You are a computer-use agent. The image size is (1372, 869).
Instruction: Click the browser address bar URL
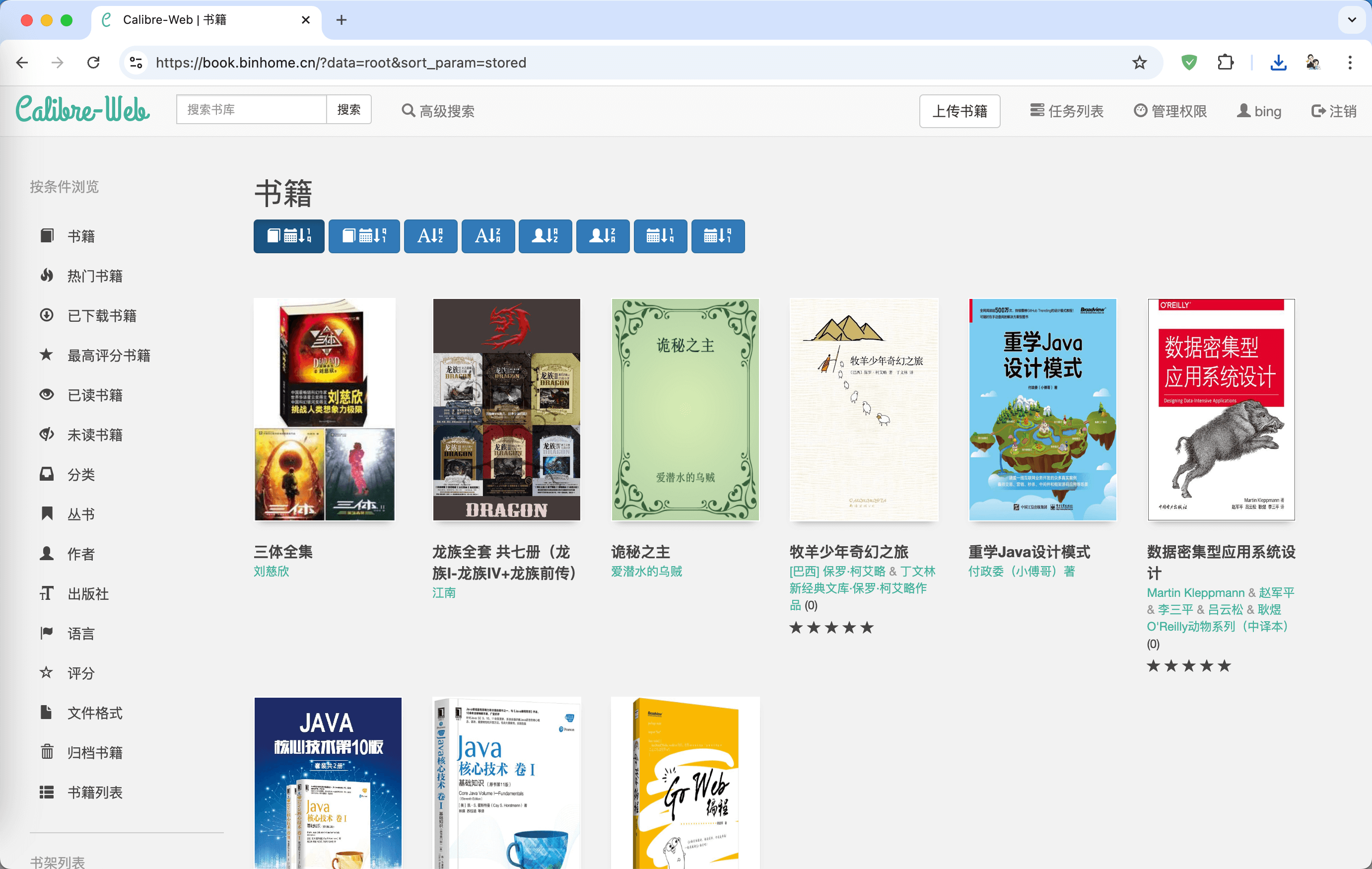[x=341, y=63]
